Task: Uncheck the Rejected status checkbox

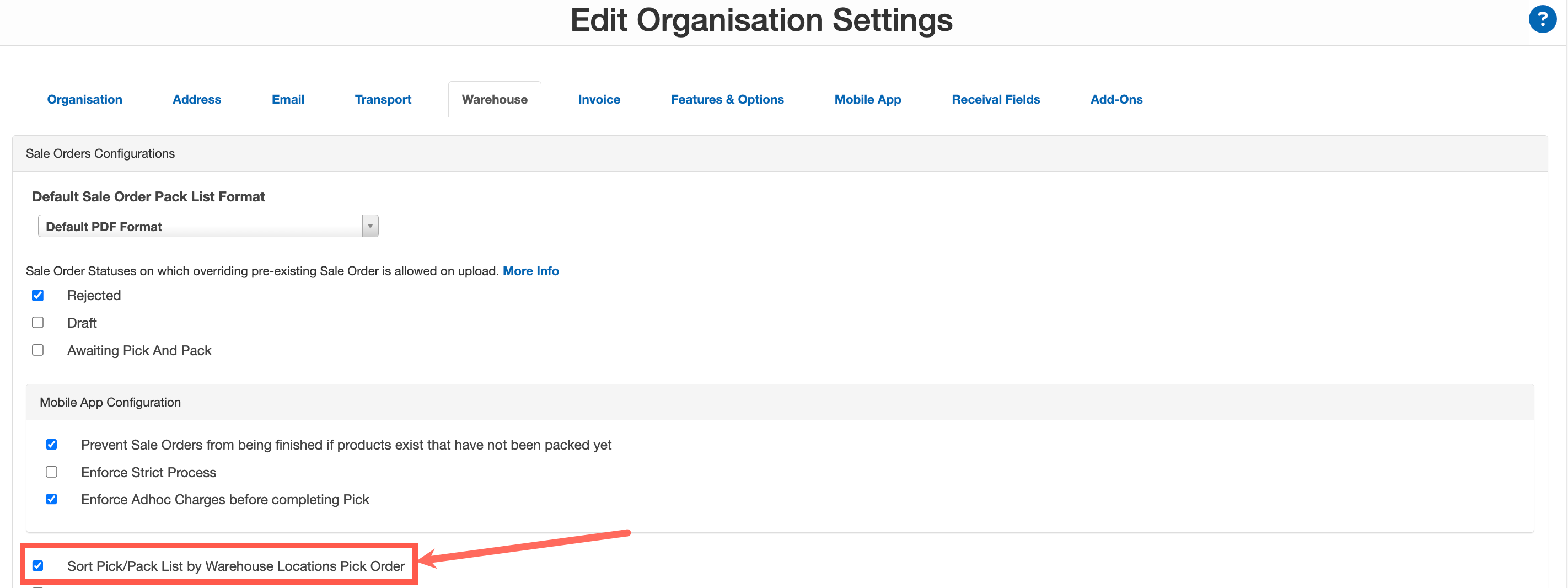Action: tap(37, 295)
